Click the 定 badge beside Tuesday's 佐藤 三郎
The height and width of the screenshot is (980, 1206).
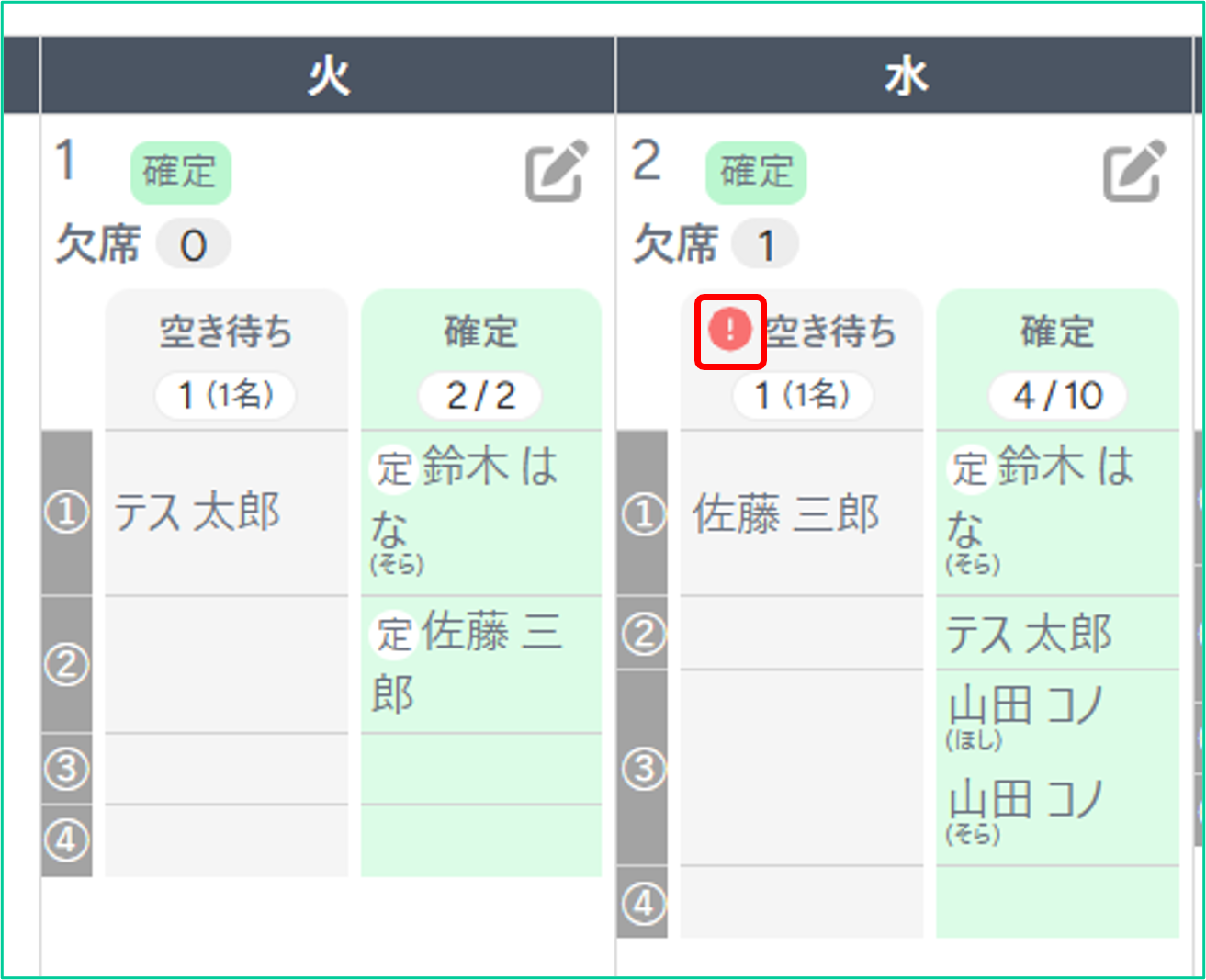pos(394,634)
